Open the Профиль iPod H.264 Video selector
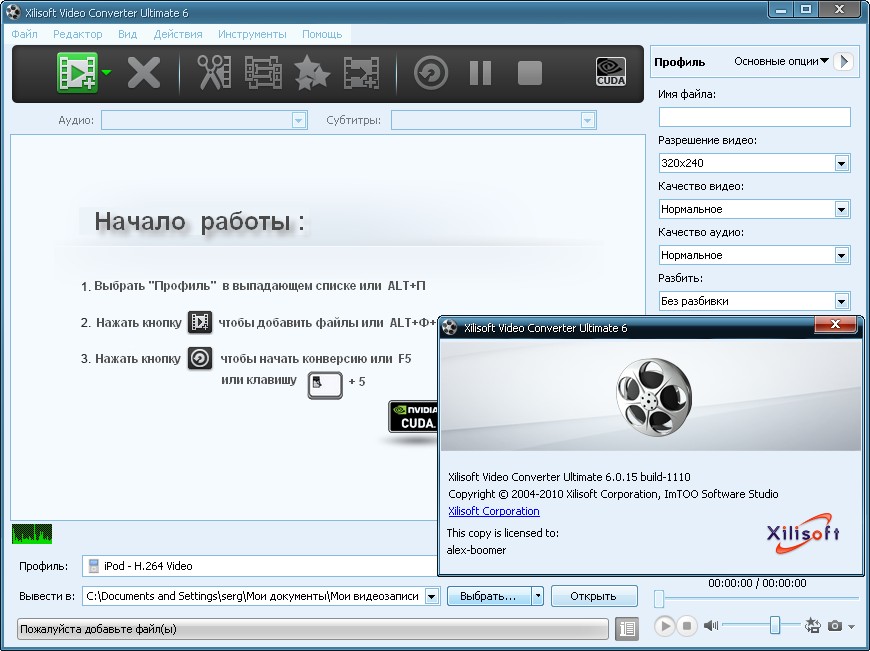The image size is (870, 651). tap(260, 566)
